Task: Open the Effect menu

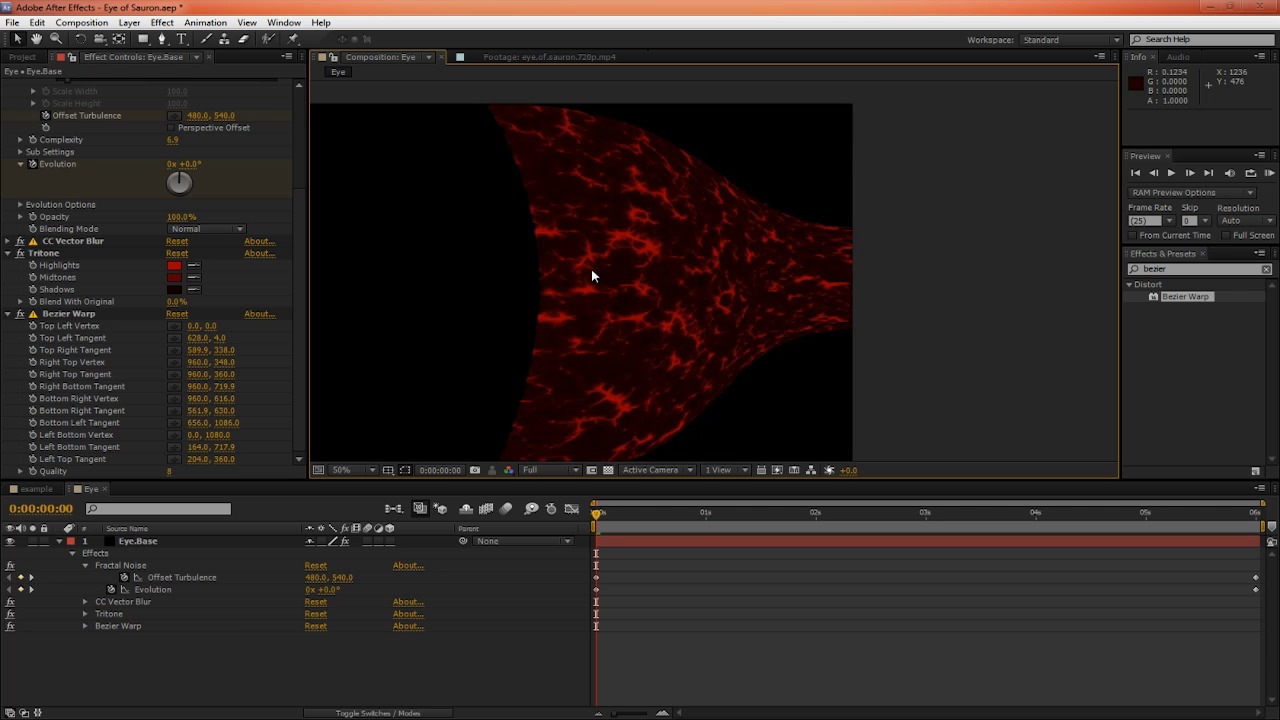Action: click(x=162, y=22)
